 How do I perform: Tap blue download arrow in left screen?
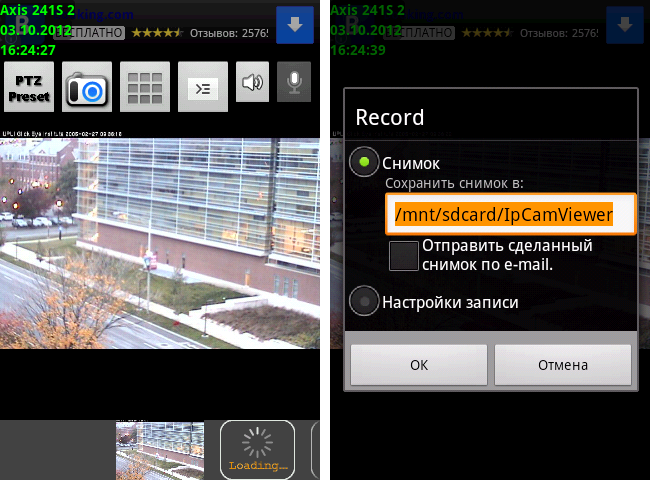point(295,25)
